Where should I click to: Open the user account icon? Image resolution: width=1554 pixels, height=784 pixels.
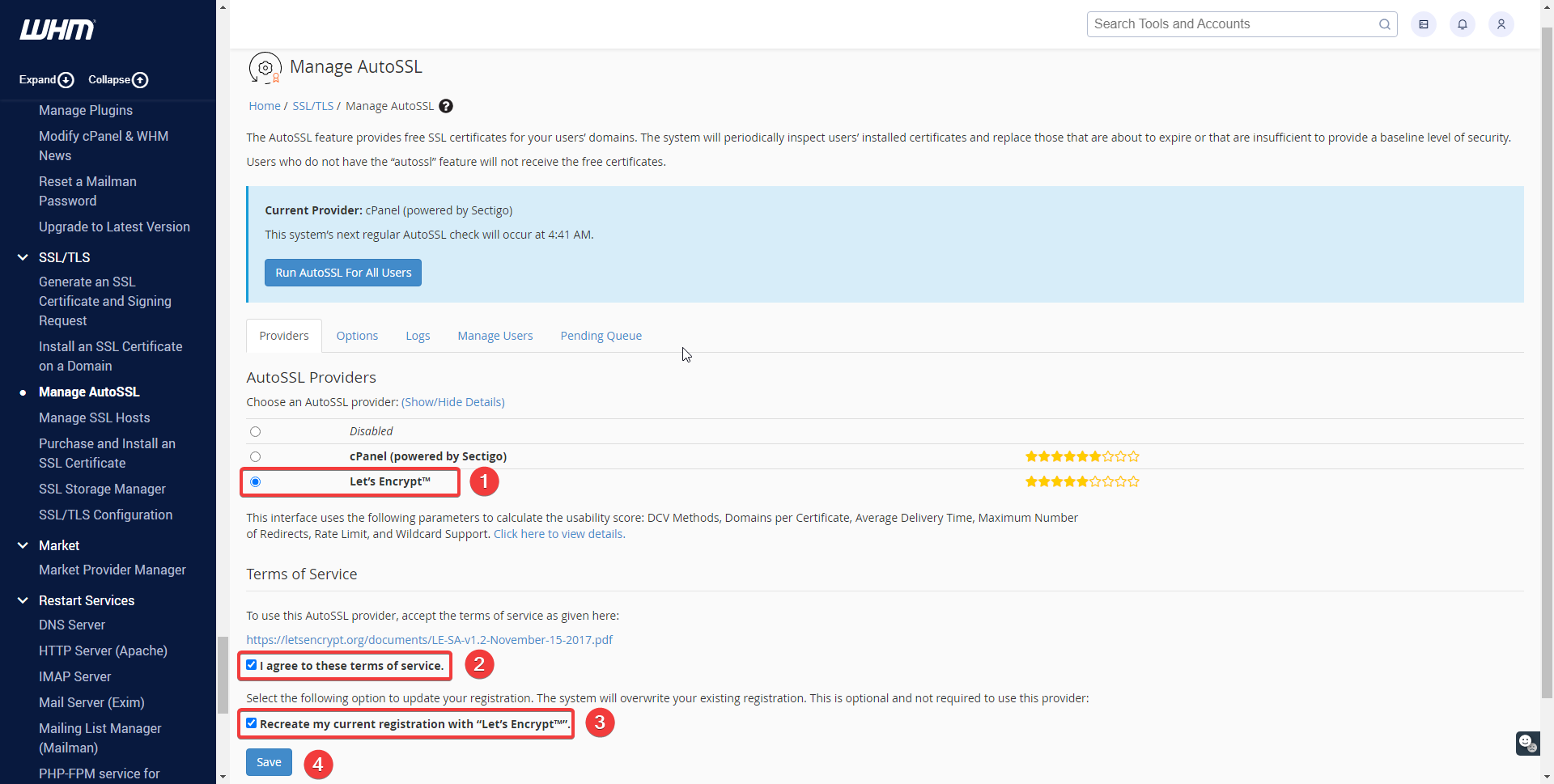coord(1501,24)
